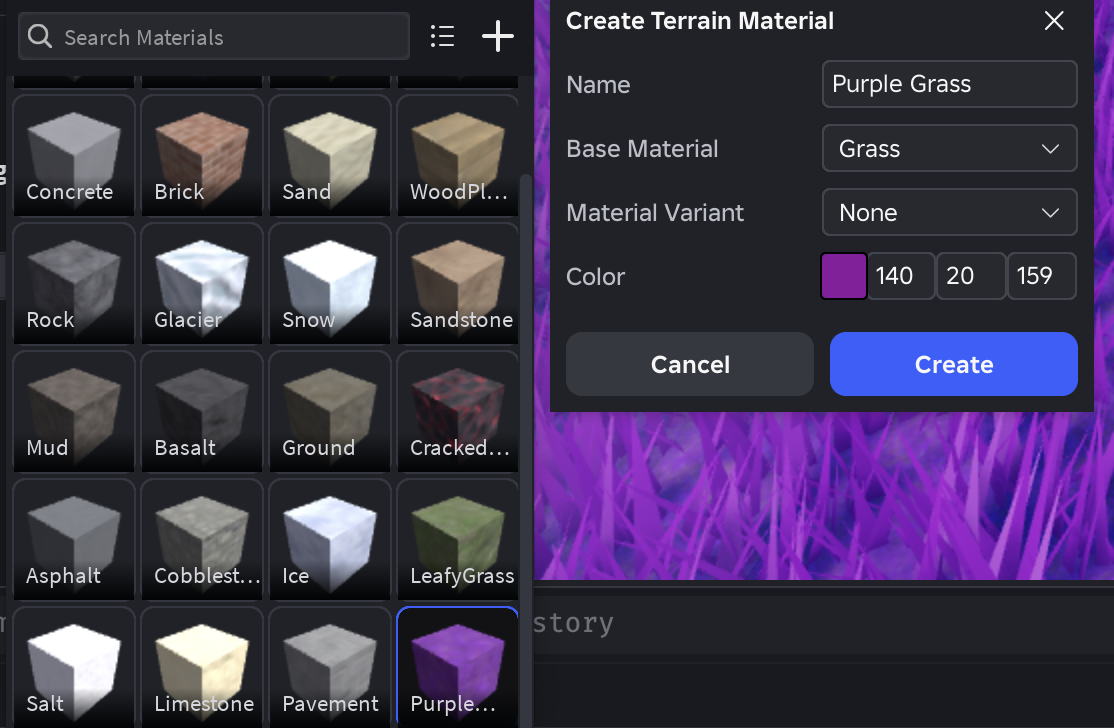Open the Base Material dropdown set to Grass
Viewport: 1114px width, 728px height.
949,148
